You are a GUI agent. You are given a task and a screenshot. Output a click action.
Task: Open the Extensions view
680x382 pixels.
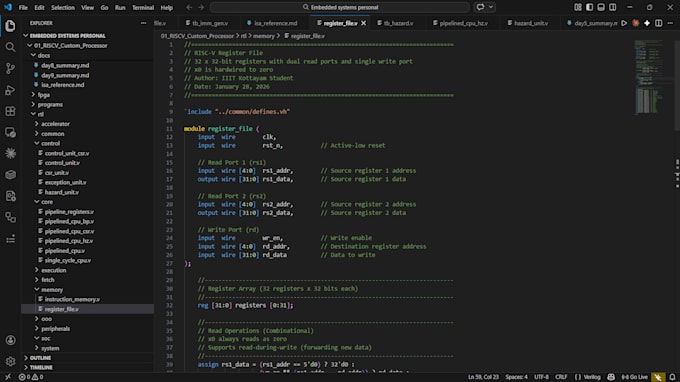pos(10,111)
